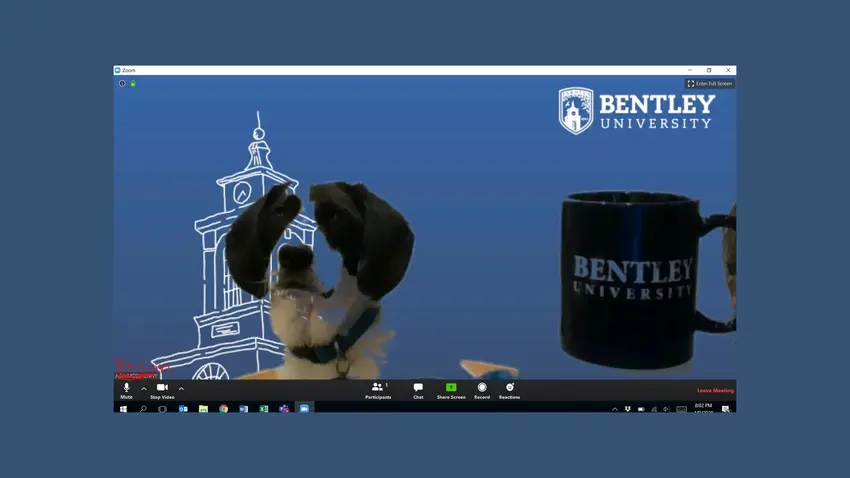
Task: Restore down the Zoom window
Action: click(x=709, y=70)
